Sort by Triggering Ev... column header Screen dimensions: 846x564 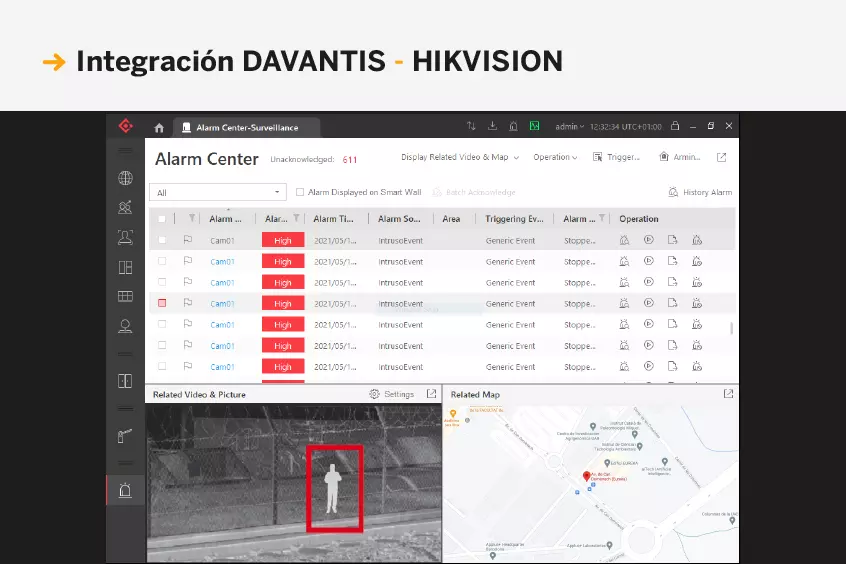(514, 219)
